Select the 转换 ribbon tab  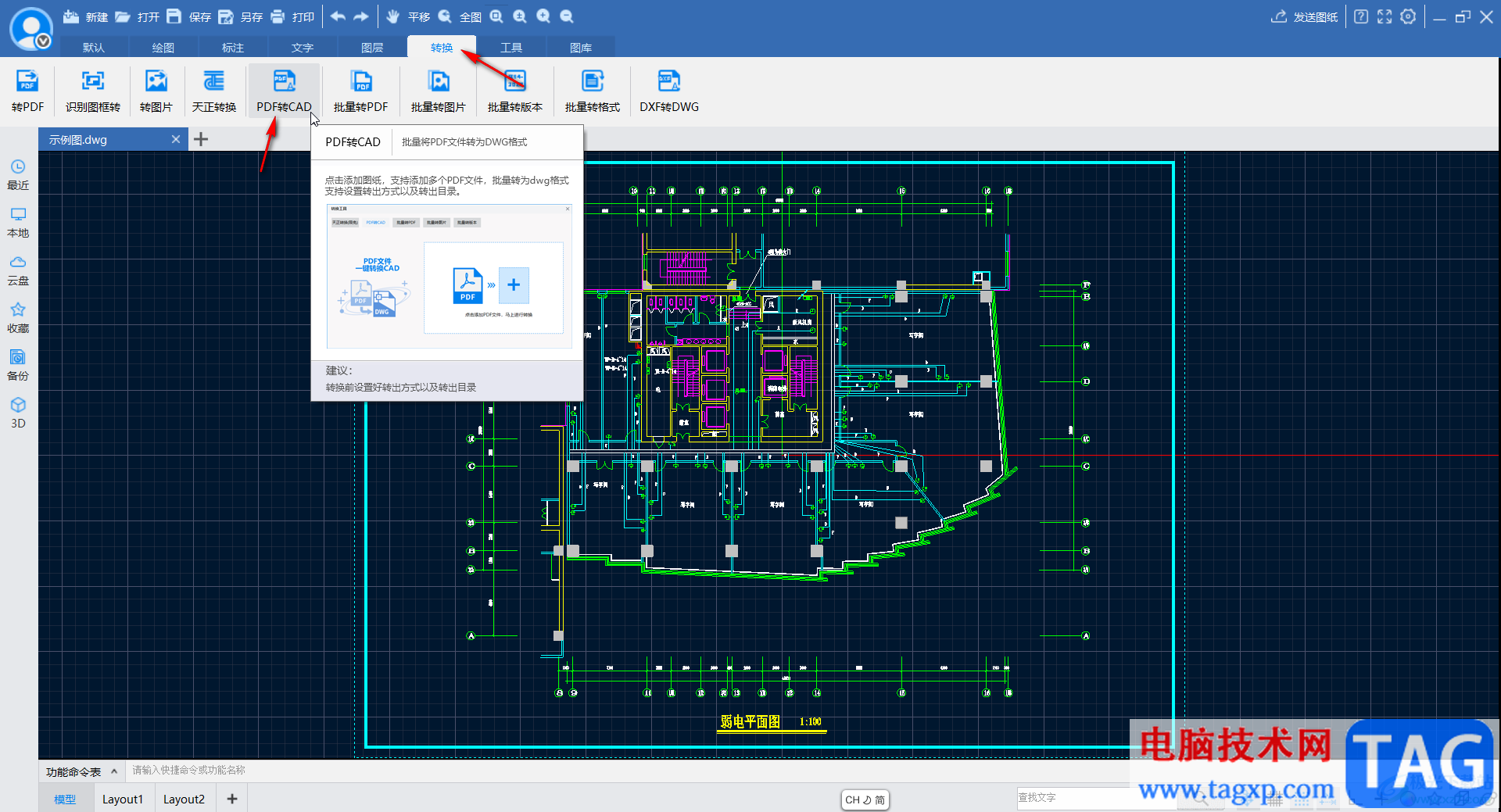[442, 48]
